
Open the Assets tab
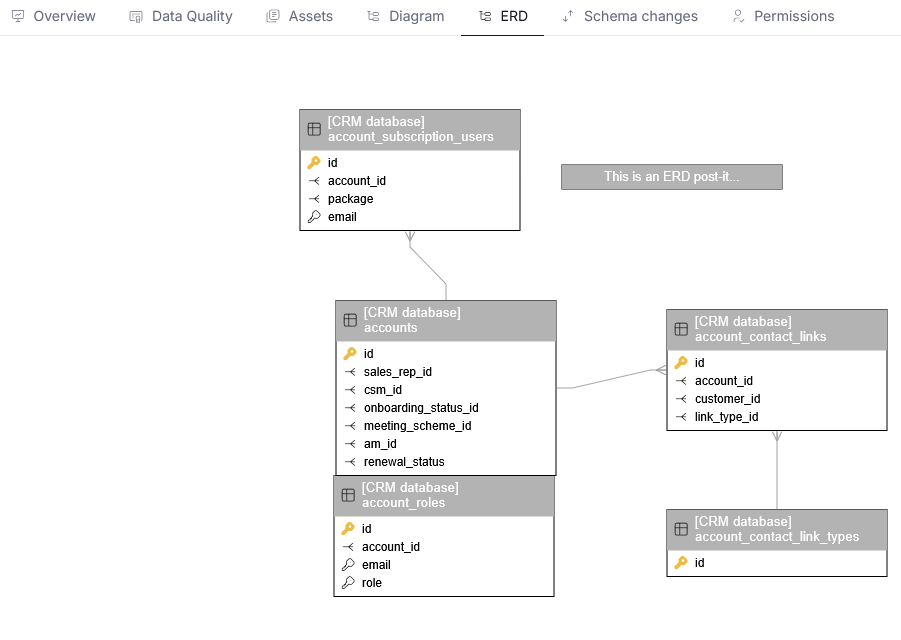pos(300,16)
